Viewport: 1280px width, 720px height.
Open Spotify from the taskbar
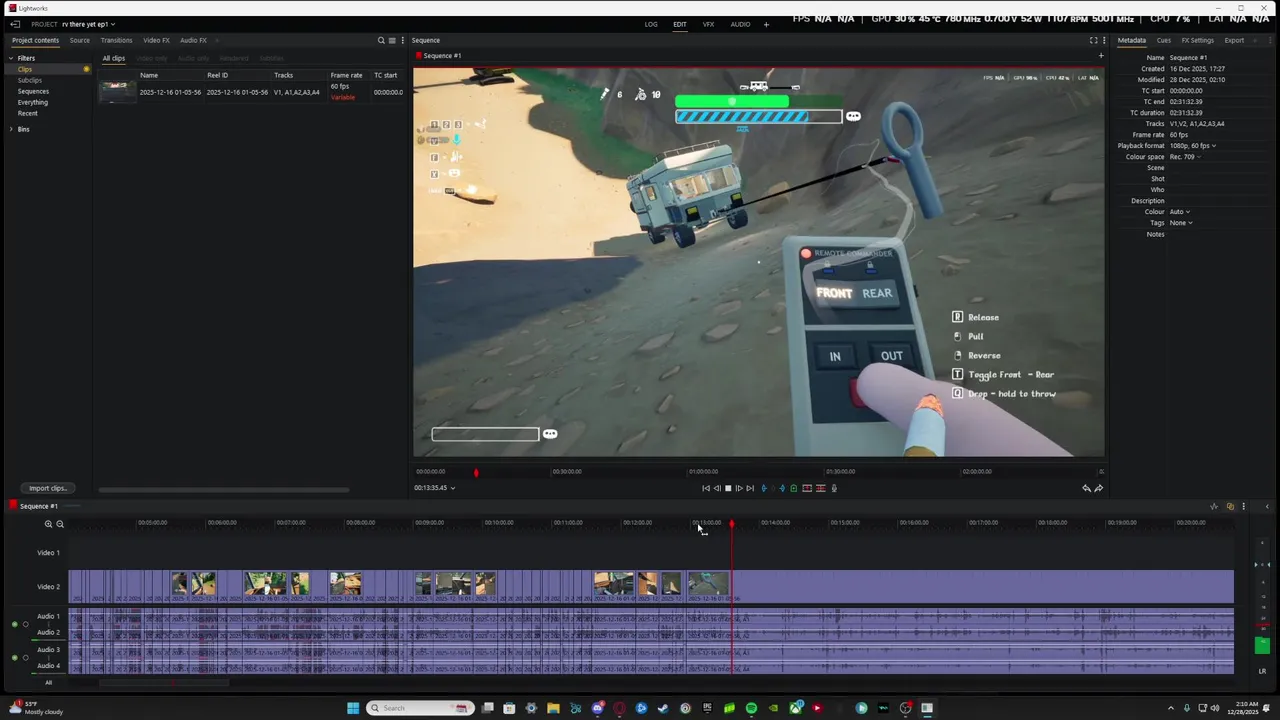point(751,708)
